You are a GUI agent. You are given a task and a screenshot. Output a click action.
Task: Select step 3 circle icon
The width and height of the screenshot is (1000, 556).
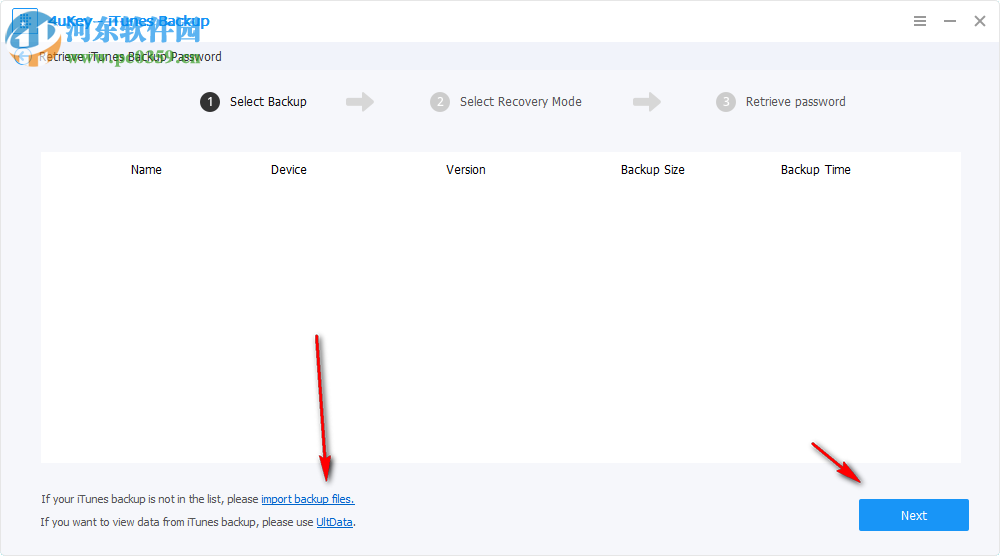click(x=726, y=102)
